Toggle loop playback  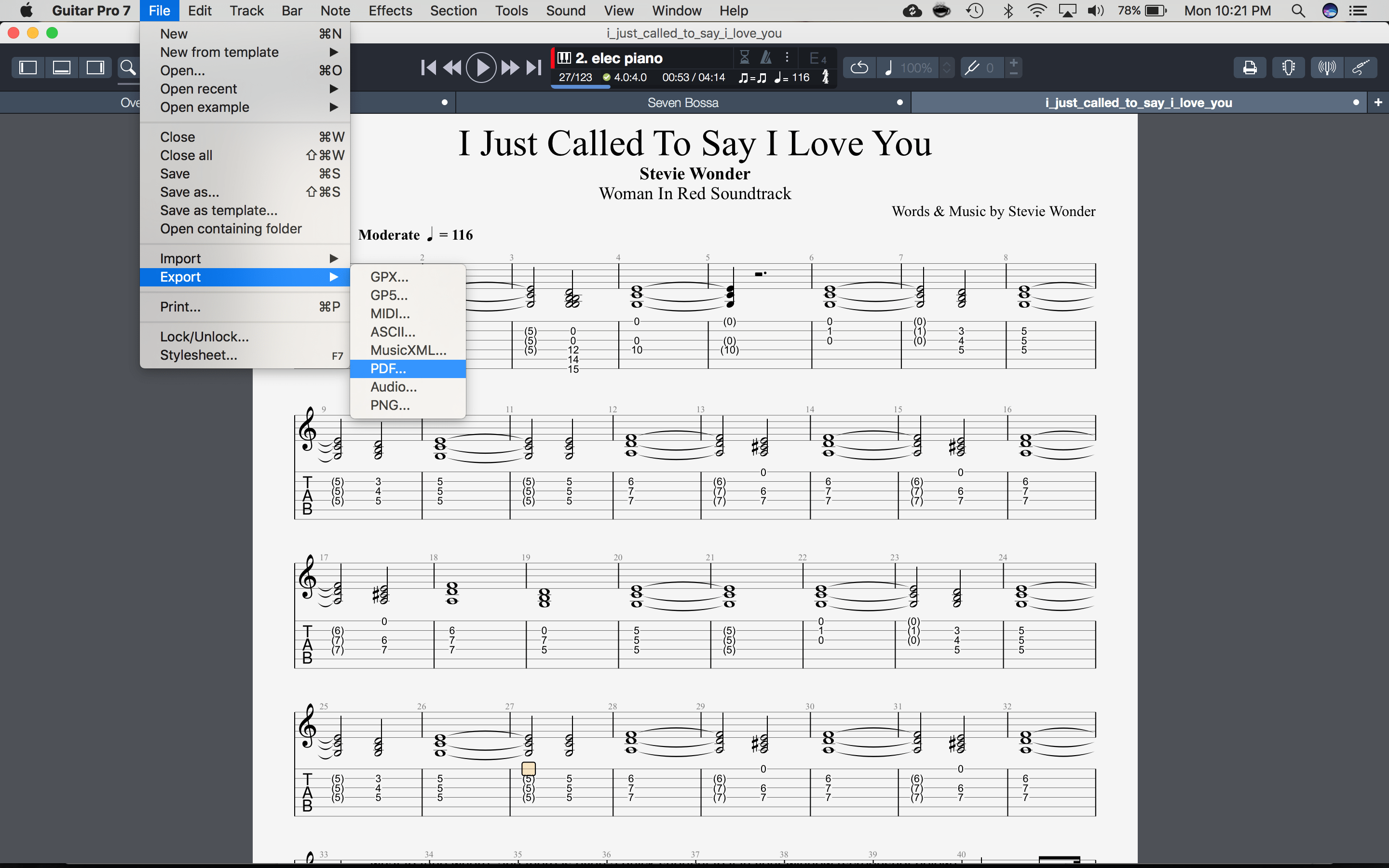coord(859,68)
